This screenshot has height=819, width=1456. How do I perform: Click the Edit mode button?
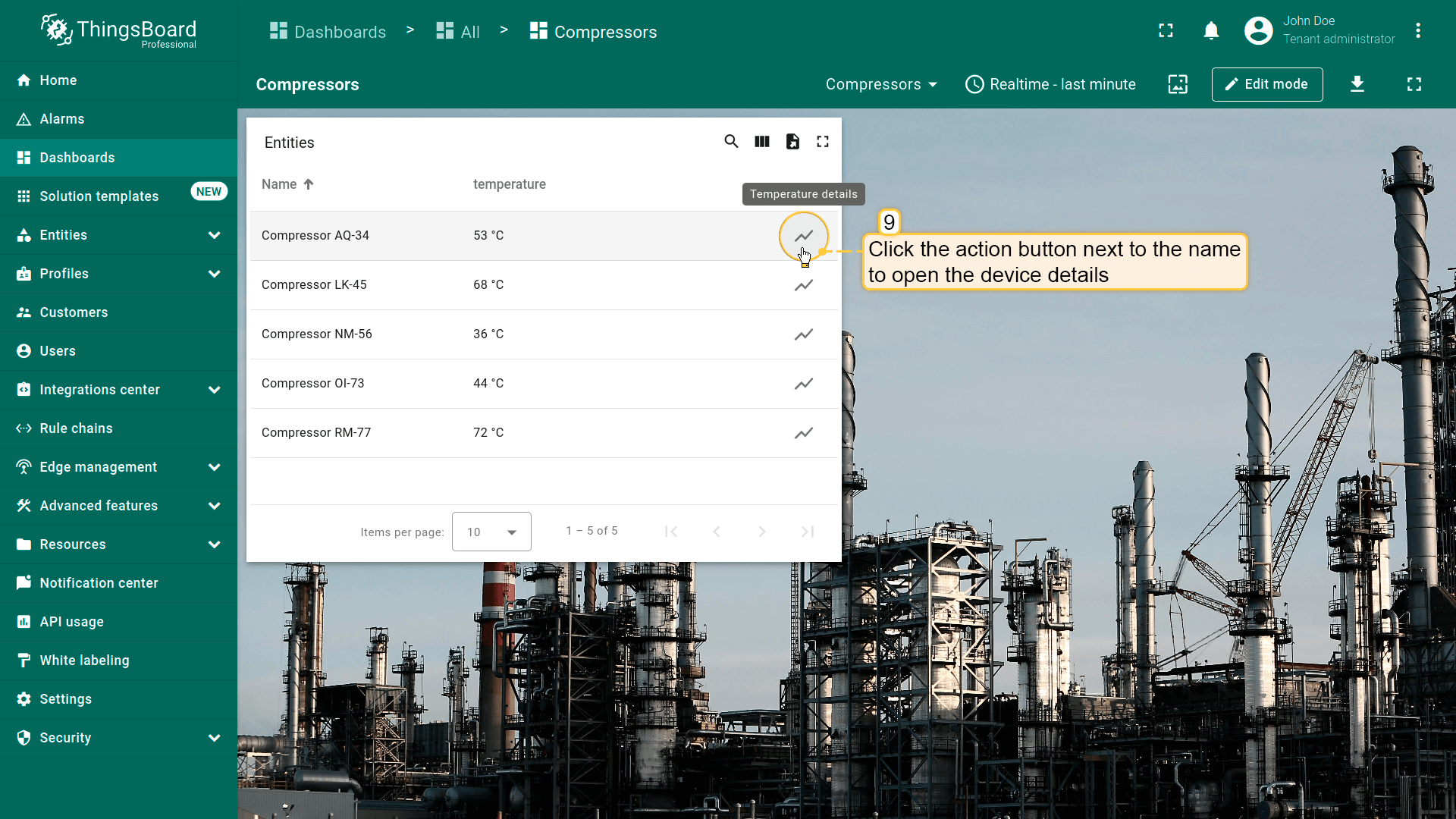[x=1266, y=84]
